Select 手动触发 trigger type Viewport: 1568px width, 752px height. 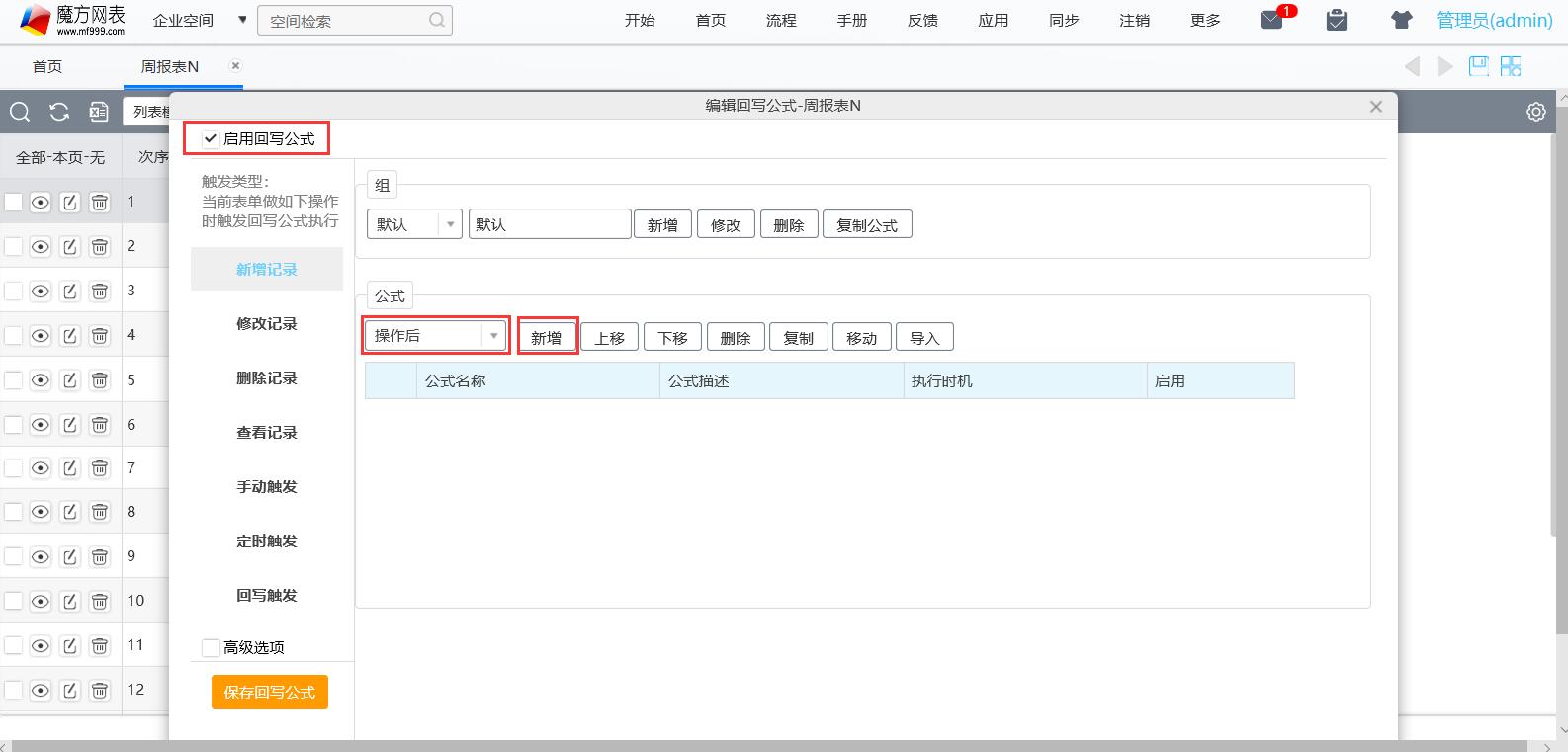pos(267,486)
